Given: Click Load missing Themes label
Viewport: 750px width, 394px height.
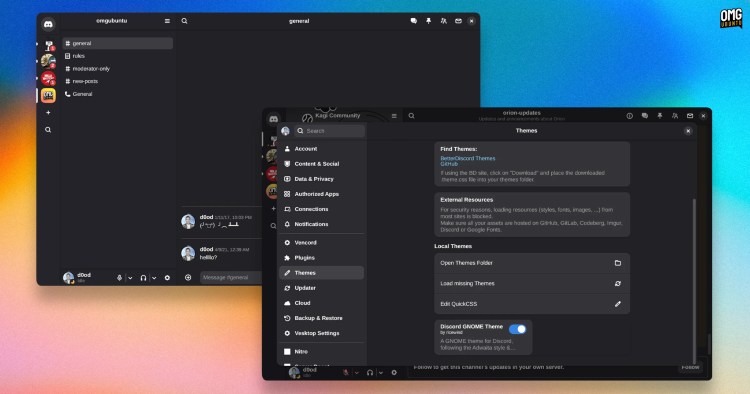Looking at the screenshot, I should click(x=467, y=284).
